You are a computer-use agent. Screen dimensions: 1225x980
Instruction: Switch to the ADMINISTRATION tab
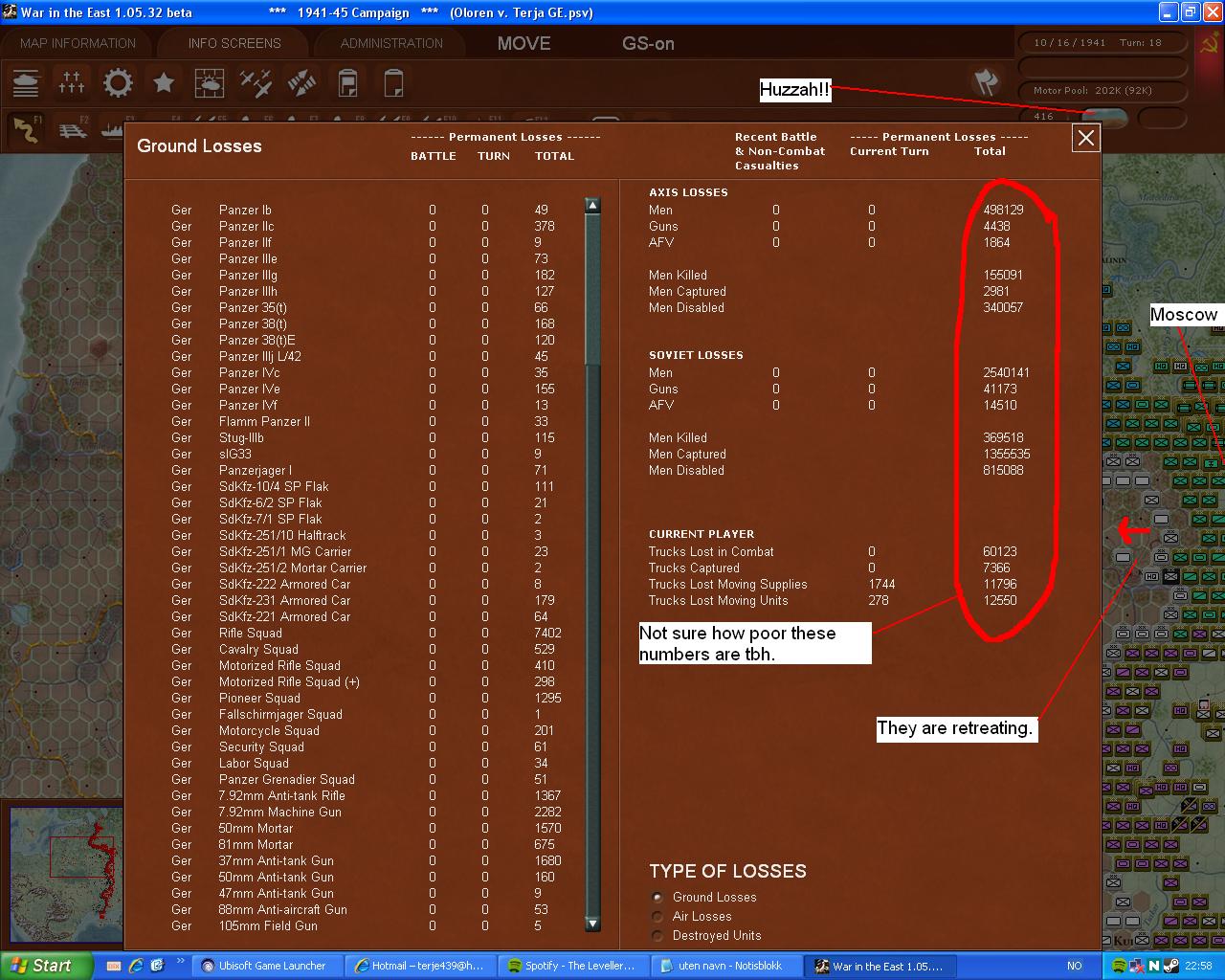click(391, 43)
